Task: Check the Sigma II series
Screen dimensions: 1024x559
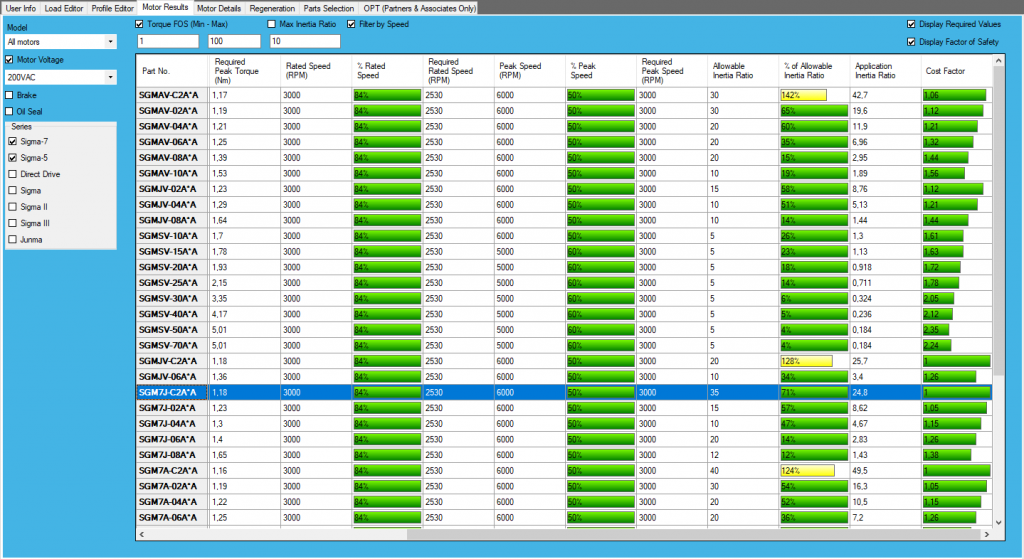Action: [12, 206]
